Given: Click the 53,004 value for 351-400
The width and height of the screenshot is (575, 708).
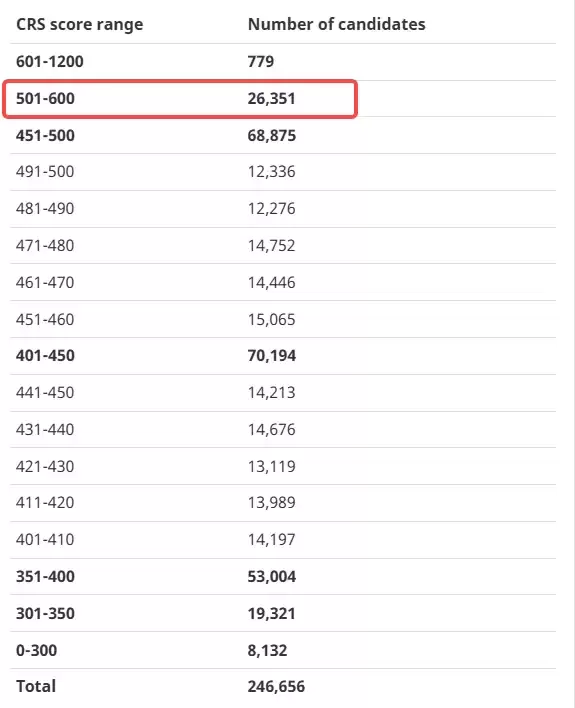Looking at the screenshot, I should tap(271, 577).
